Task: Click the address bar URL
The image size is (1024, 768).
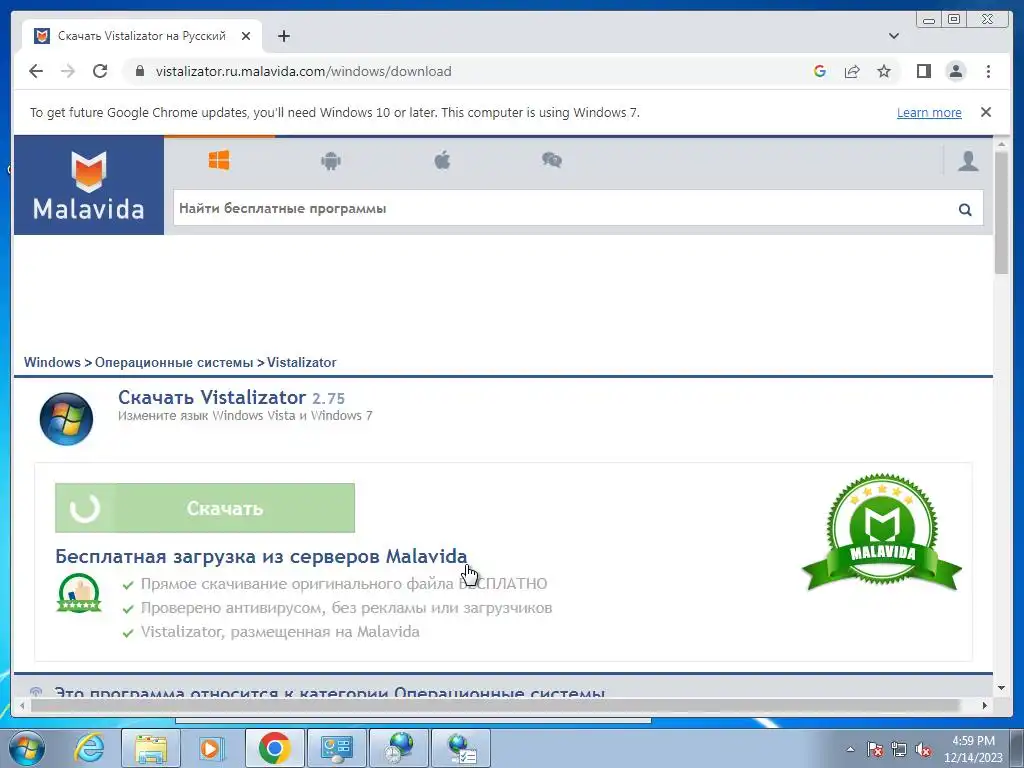Action: pos(303,71)
